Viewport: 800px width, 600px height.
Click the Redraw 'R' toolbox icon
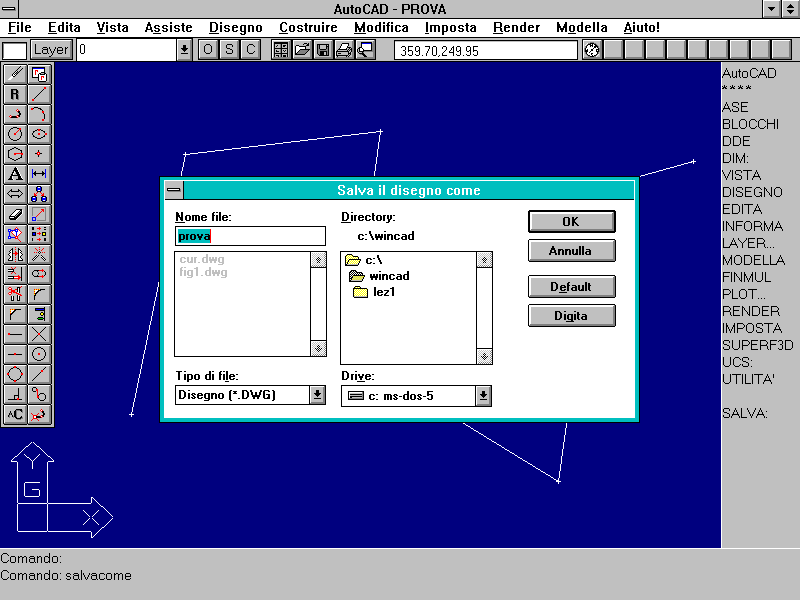coord(15,94)
